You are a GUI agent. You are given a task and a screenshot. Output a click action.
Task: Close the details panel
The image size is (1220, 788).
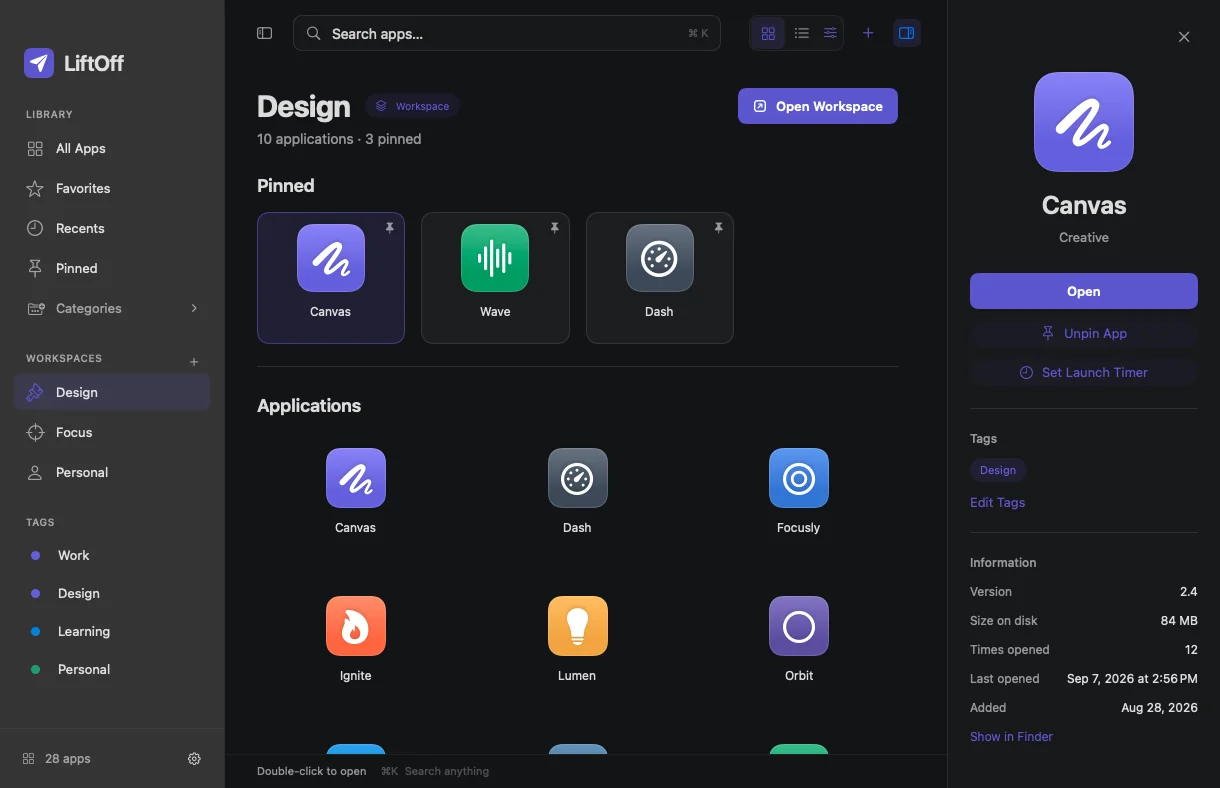[x=1184, y=37]
